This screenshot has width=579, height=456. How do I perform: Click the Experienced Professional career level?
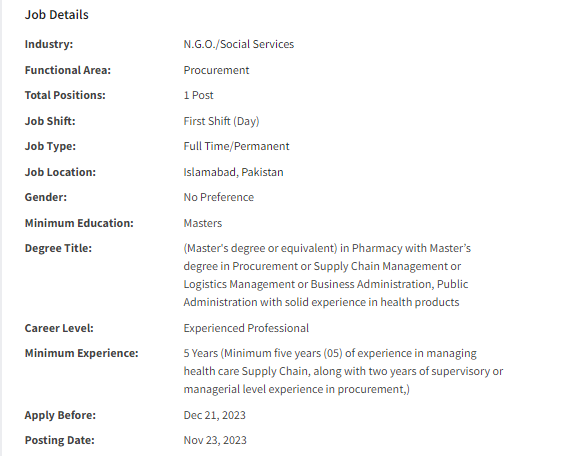coord(246,328)
